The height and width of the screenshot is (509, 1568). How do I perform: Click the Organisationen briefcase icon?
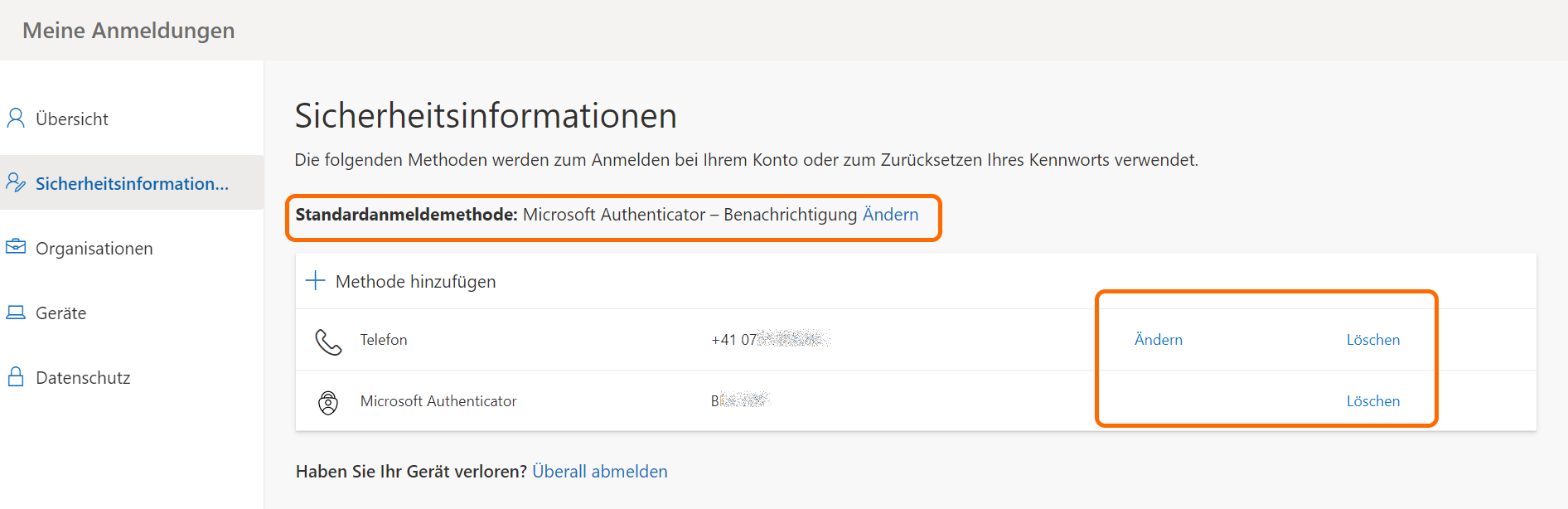pyautogui.click(x=16, y=247)
